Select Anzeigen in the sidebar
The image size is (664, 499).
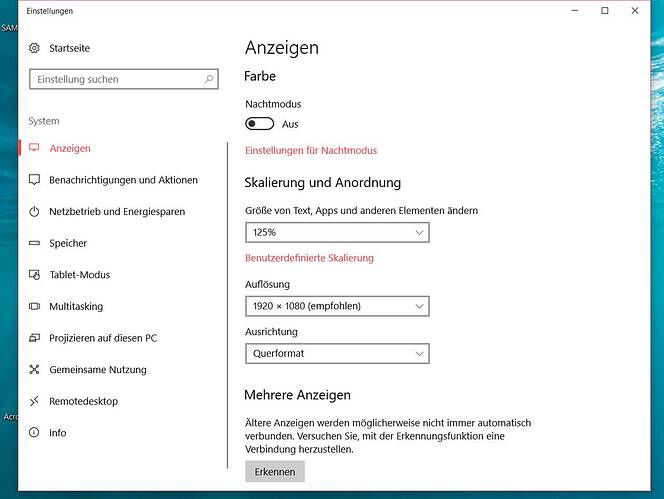tap(70, 148)
